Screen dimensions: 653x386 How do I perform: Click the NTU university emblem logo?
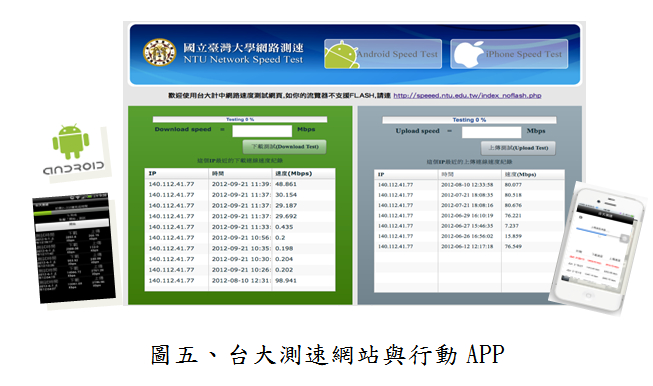click(160, 52)
